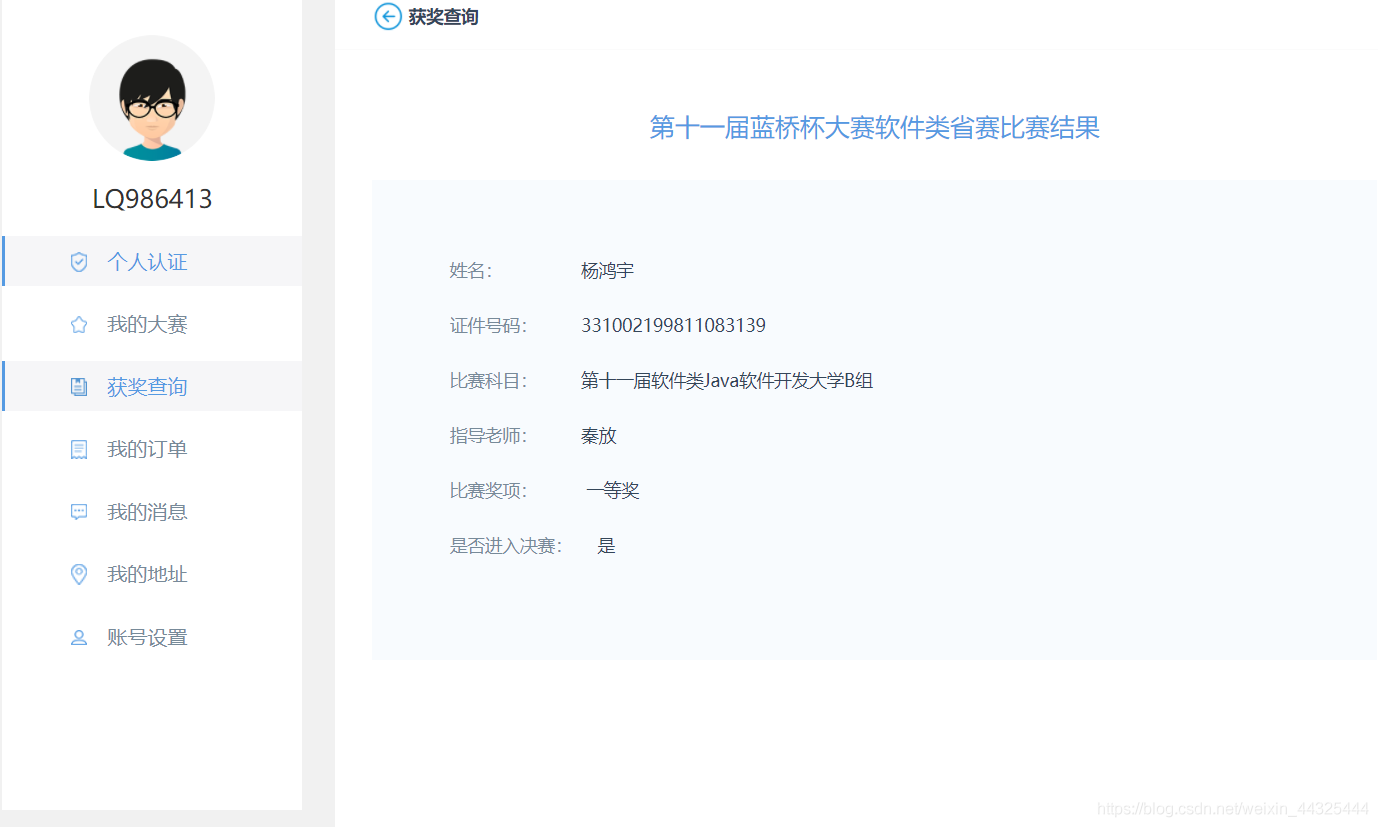This screenshot has height=827, width=1378.
Task: View 我的消息 in the sidebar
Action: [x=152, y=511]
